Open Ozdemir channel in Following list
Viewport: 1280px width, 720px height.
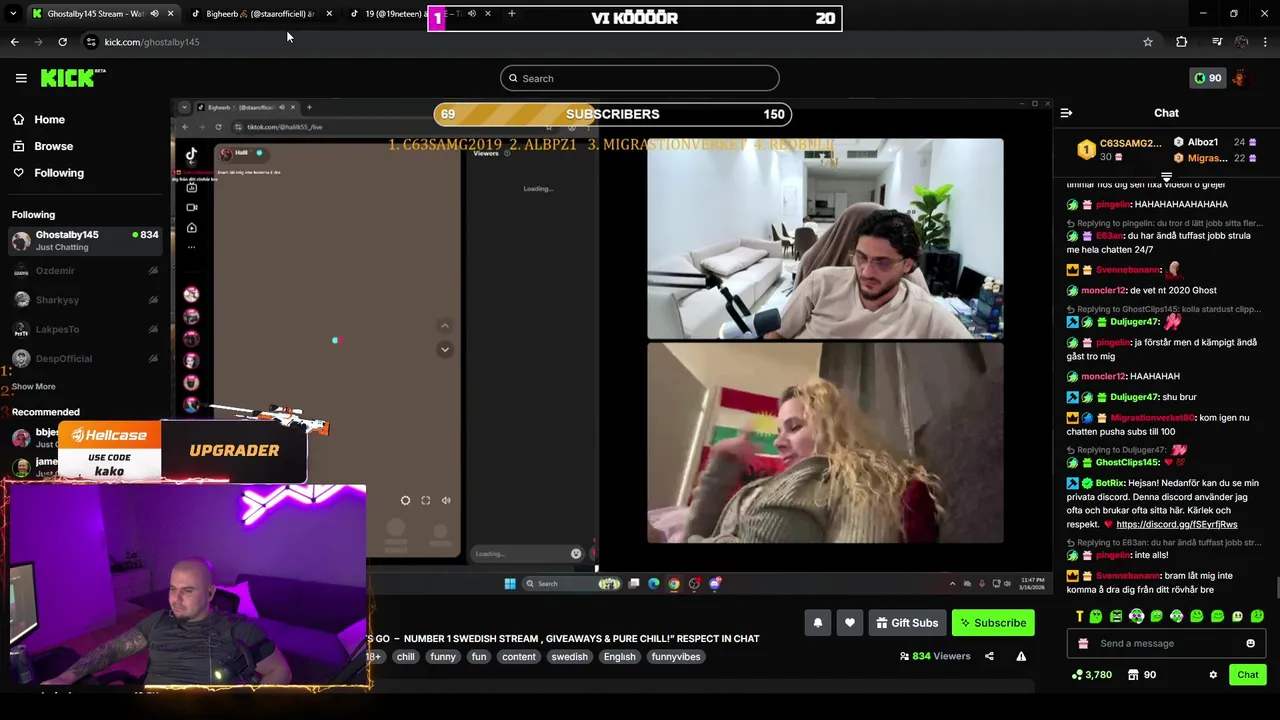(x=85, y=271)
